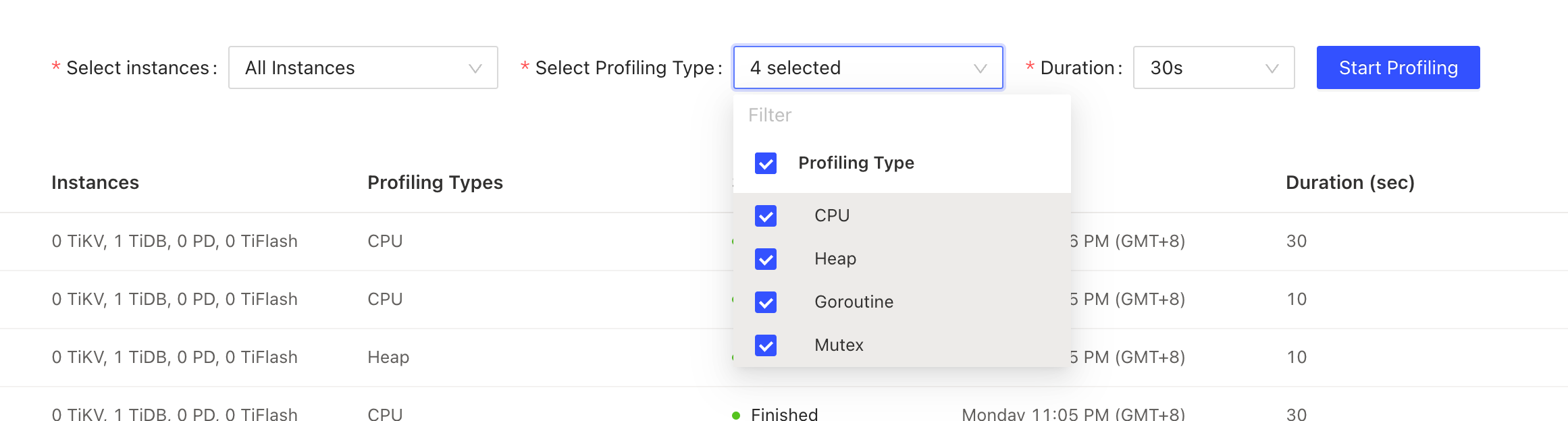This screenshot has width=1568, height=421.
Task: Click the Filter input field
Action: pos(901,115)
